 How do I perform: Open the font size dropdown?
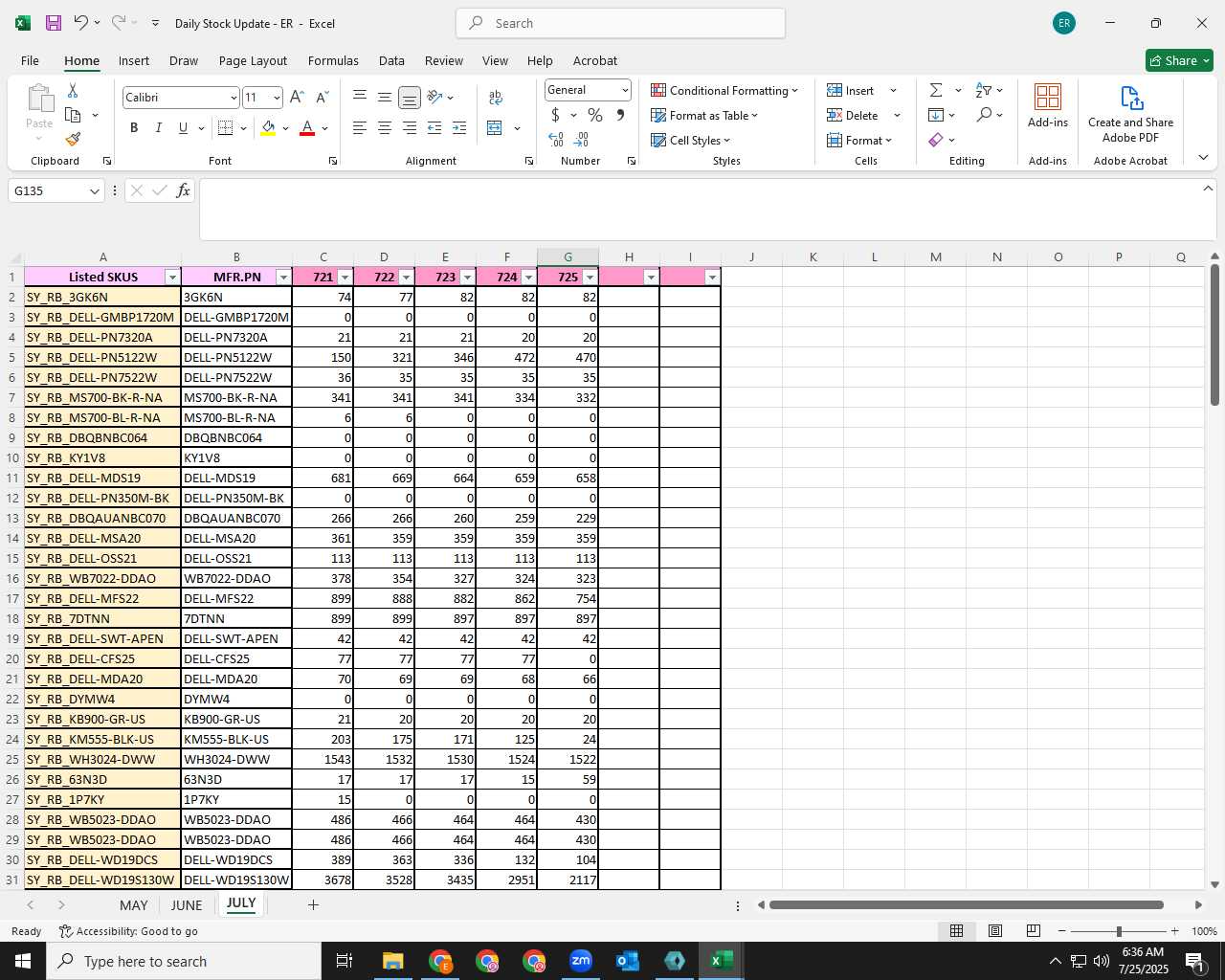coord(277,98)
